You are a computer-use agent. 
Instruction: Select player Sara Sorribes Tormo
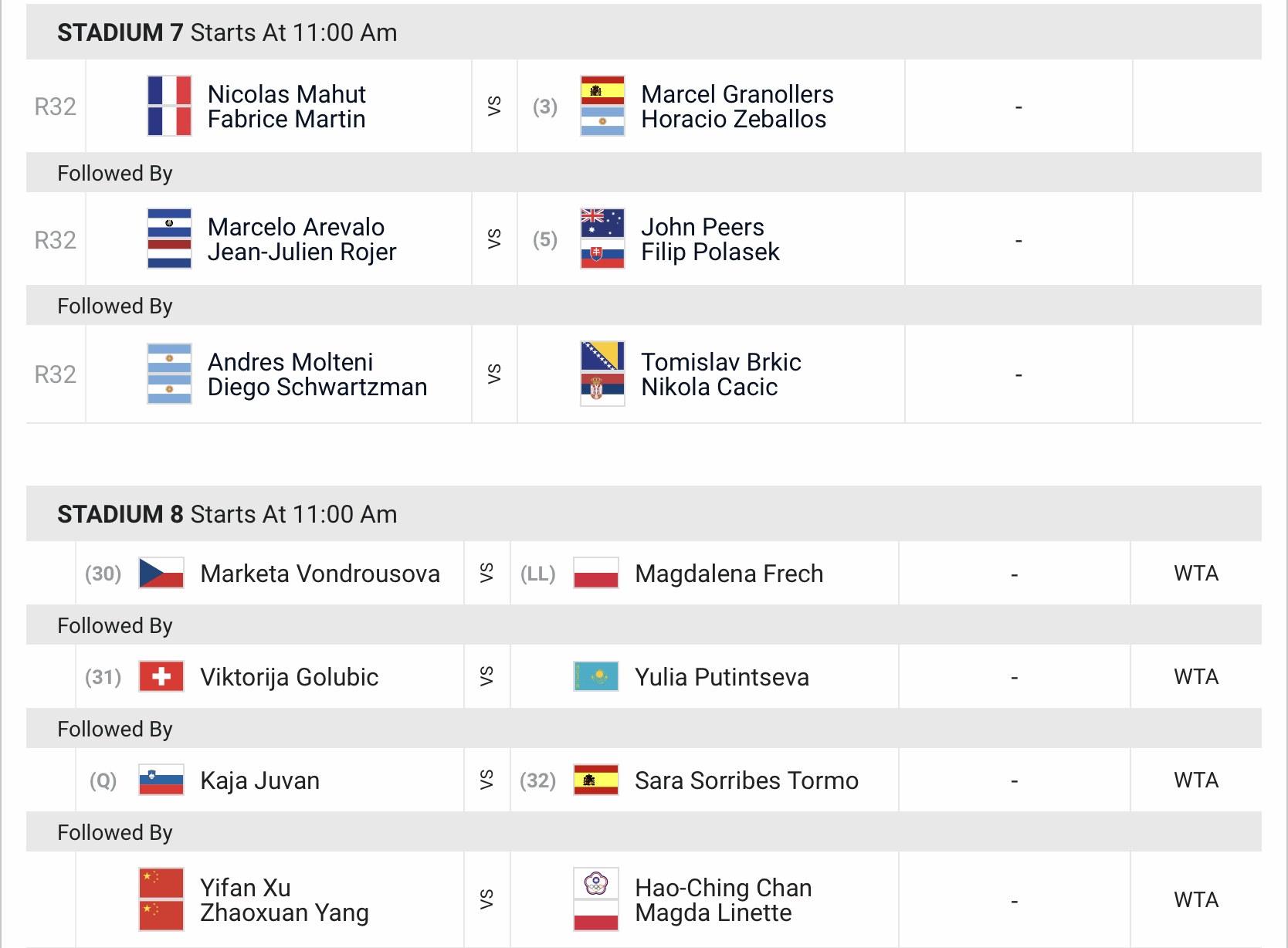[x=747, y=780]
